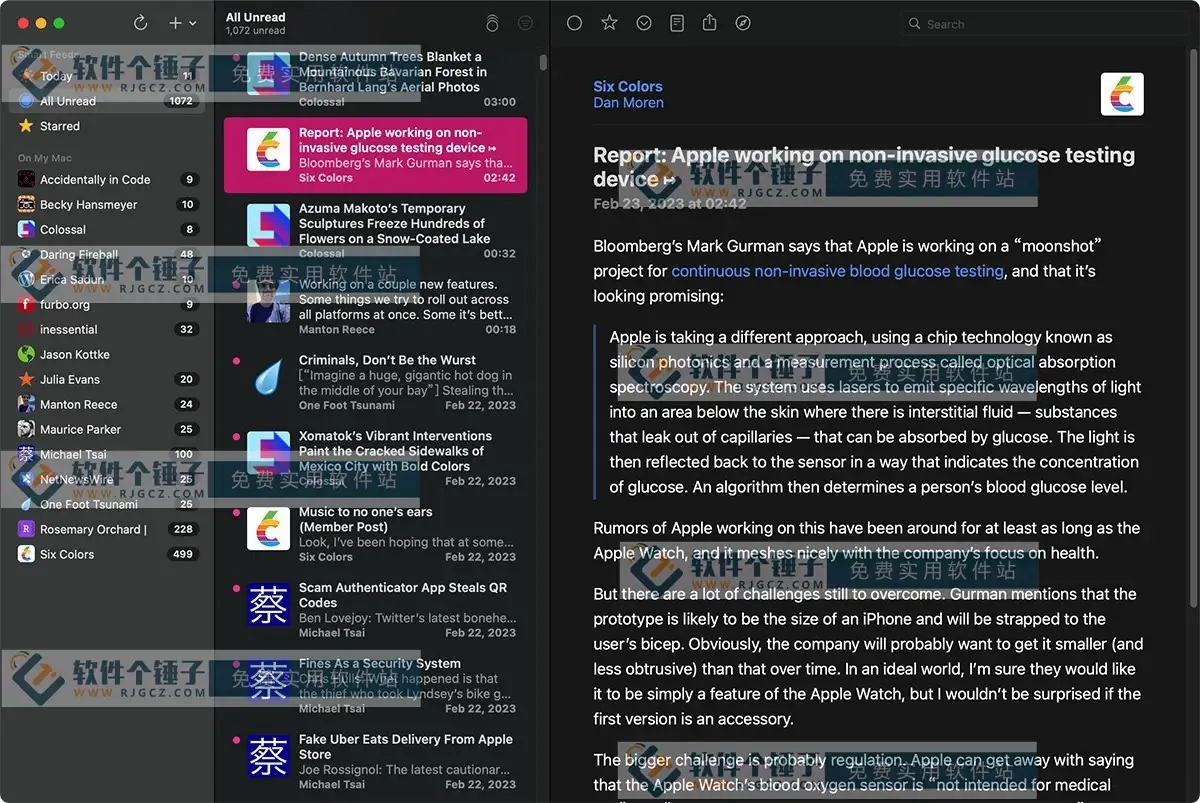Image resolution: width=1200 pixels, height=803 pixels.
Task: Collapse the On My Mac section header
Action: (x=45, y=158)
